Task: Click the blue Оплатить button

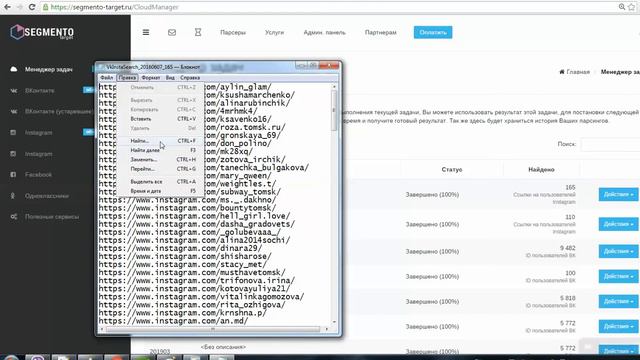Action: tap(433, 32)
